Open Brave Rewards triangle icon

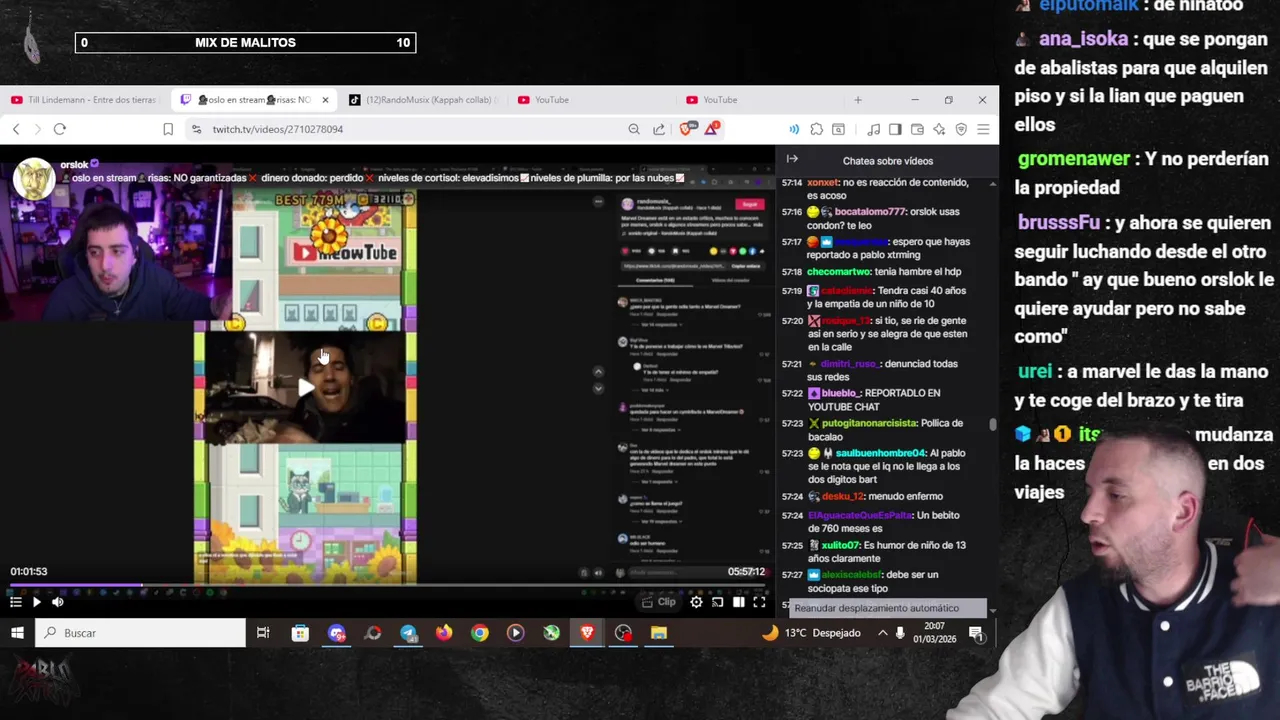pyautogui.click(x=712, y=129)
